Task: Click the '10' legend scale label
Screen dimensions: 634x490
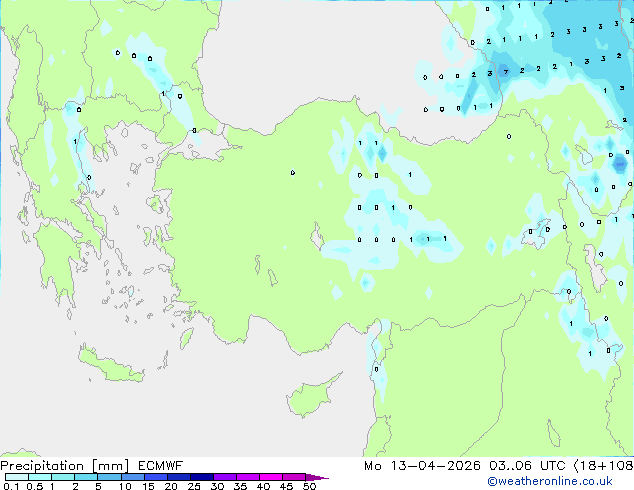Action: click(125, 486)
